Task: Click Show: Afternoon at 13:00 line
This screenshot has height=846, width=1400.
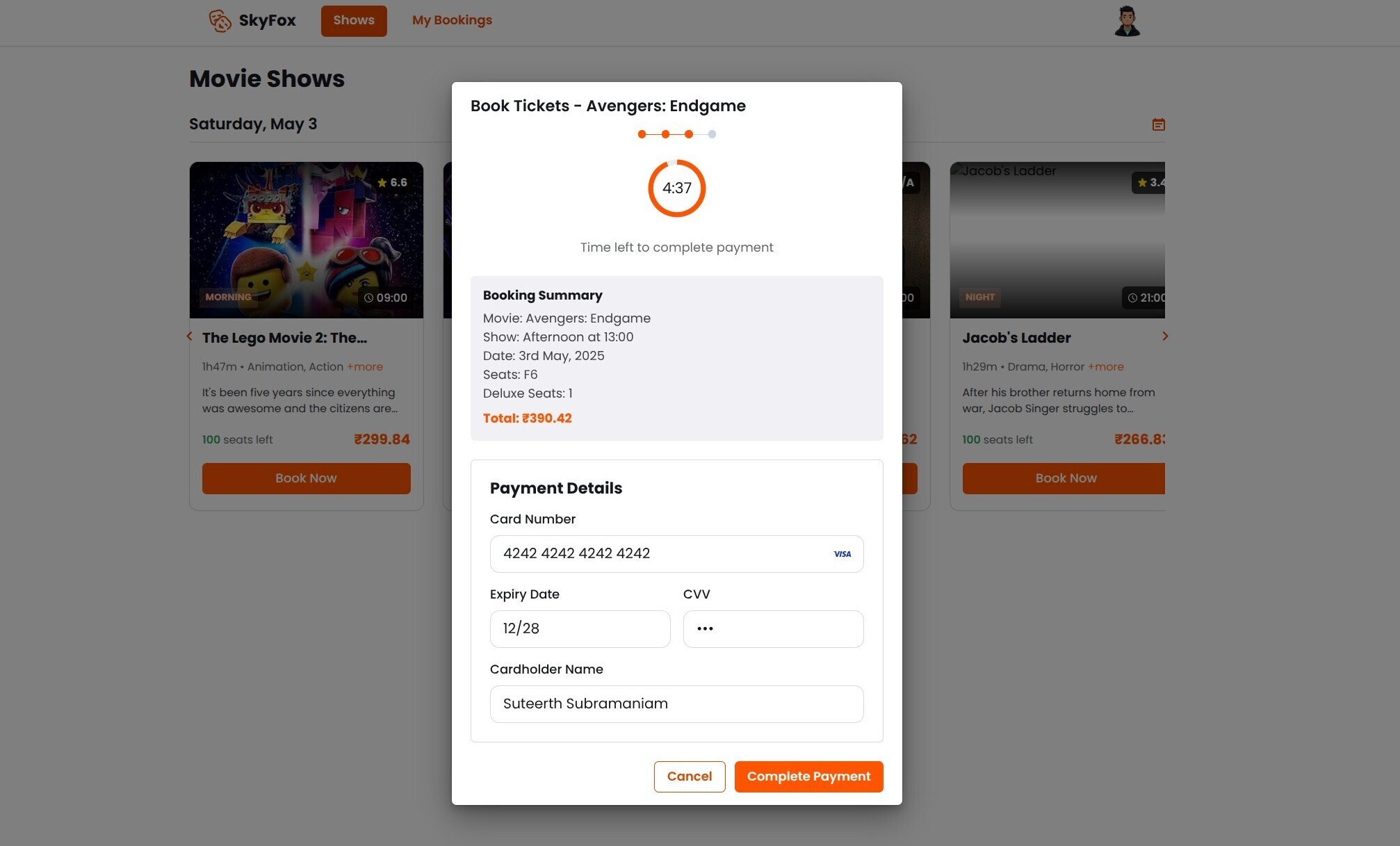Action: tap(558, 337)
